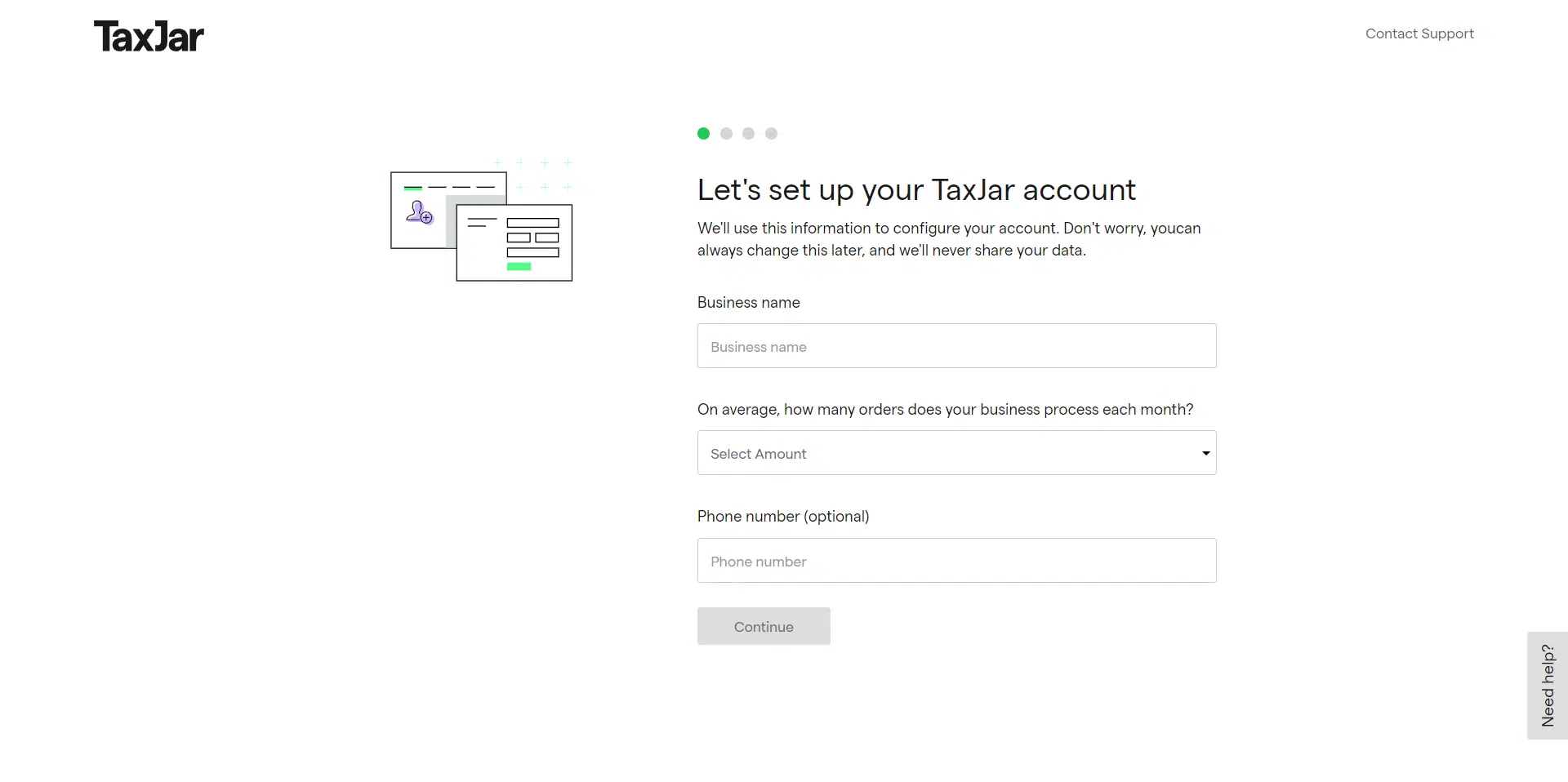The width and height of the screenshot is (1568, 782).
Task: Open the Select Amount dropdown
Action: 956,453
